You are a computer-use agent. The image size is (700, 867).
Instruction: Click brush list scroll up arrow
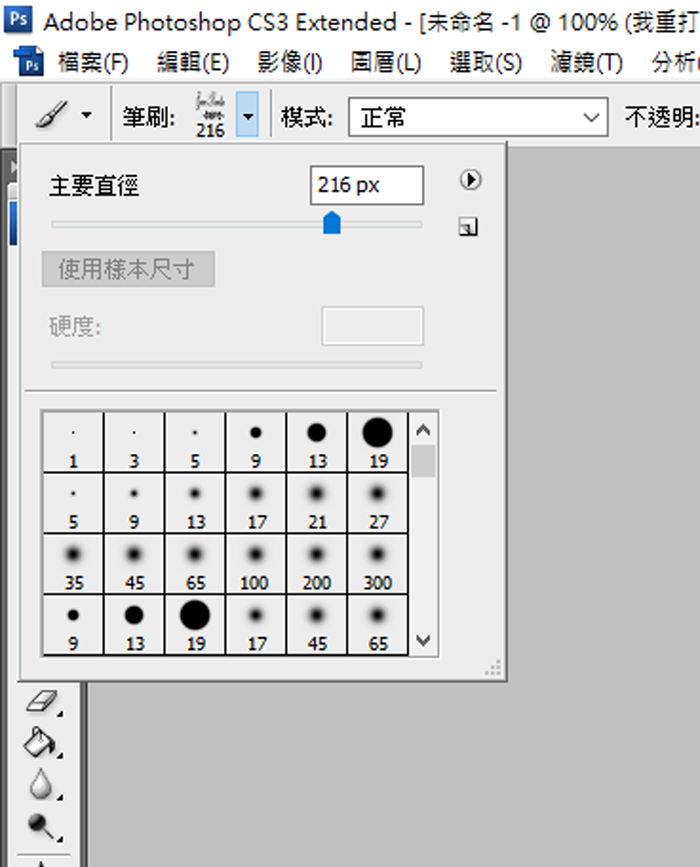click(424, 430)
